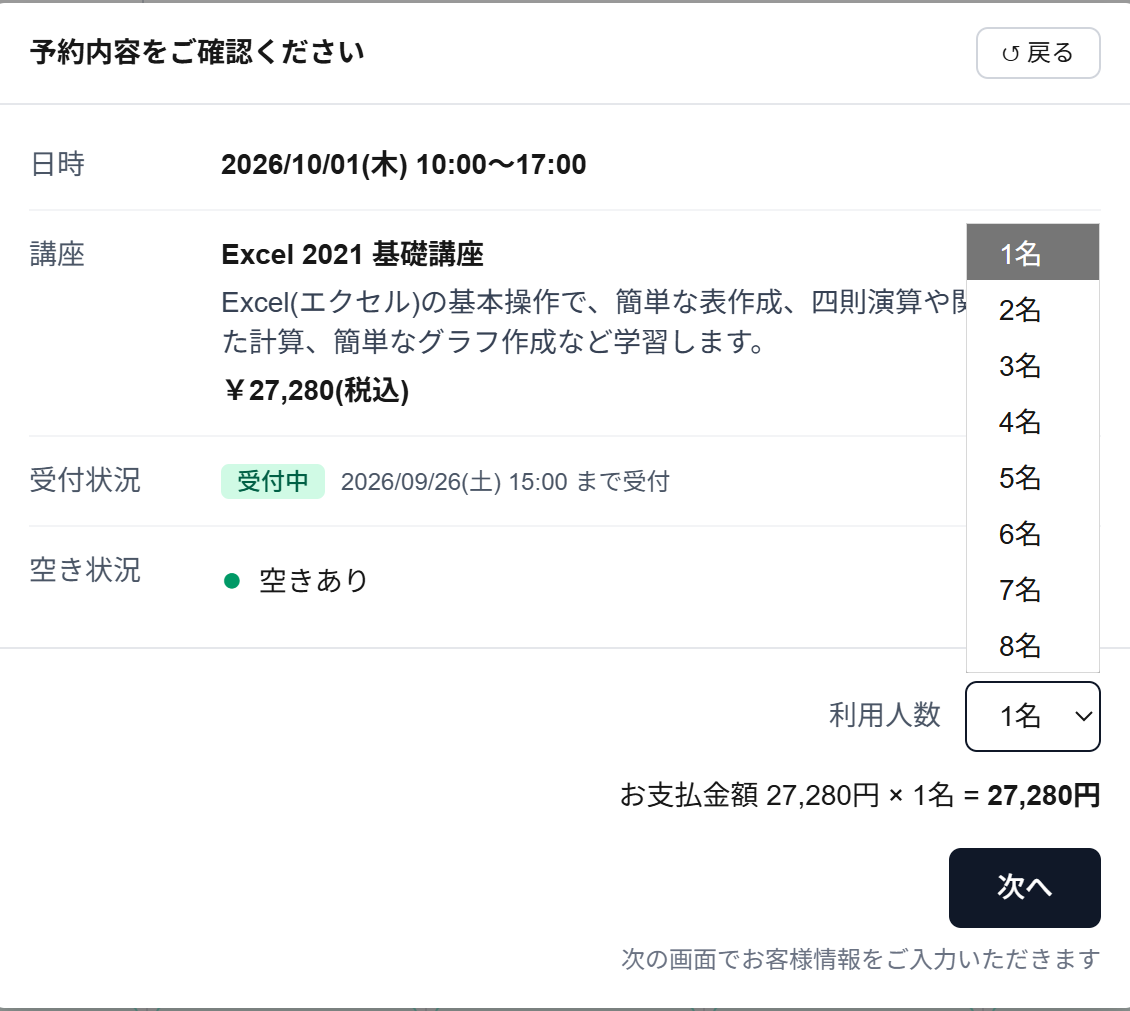Choose 8名 from the list
This screenshot has height=1011, width=1130.
1033,646
